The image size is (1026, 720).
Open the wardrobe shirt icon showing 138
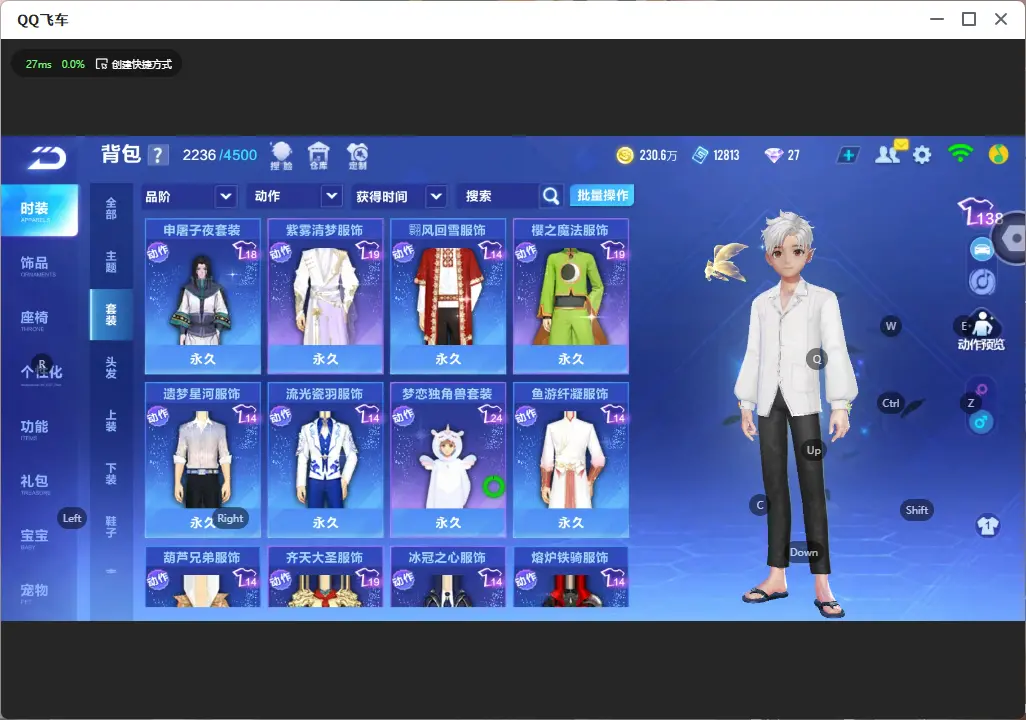tap(979, 213)
